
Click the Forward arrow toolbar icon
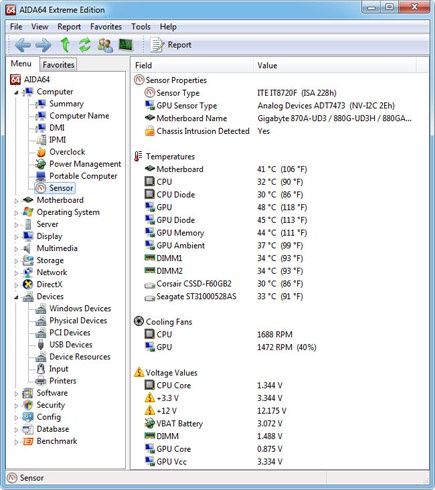(x=44, y=45)
